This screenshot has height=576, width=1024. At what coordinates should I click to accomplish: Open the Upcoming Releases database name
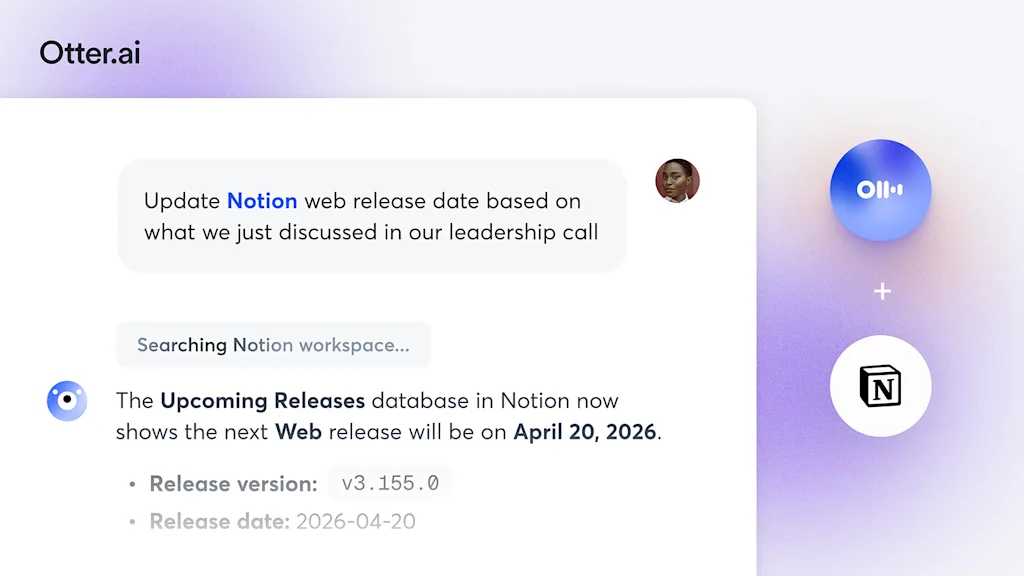pyautogui.click(x=262, y=401)
